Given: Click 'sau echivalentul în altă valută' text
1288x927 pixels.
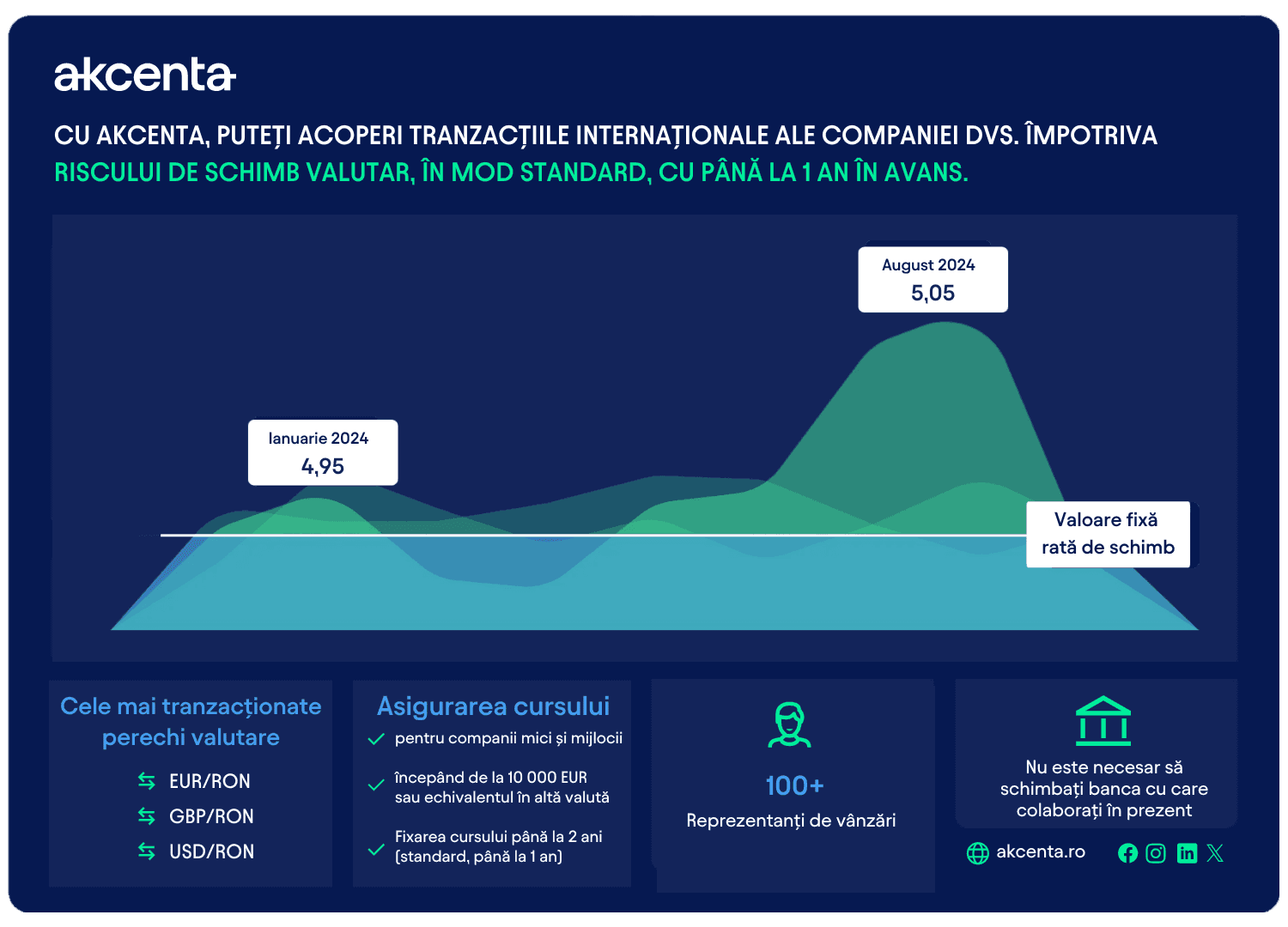Looking at the screenshot, I should (502, 797).
